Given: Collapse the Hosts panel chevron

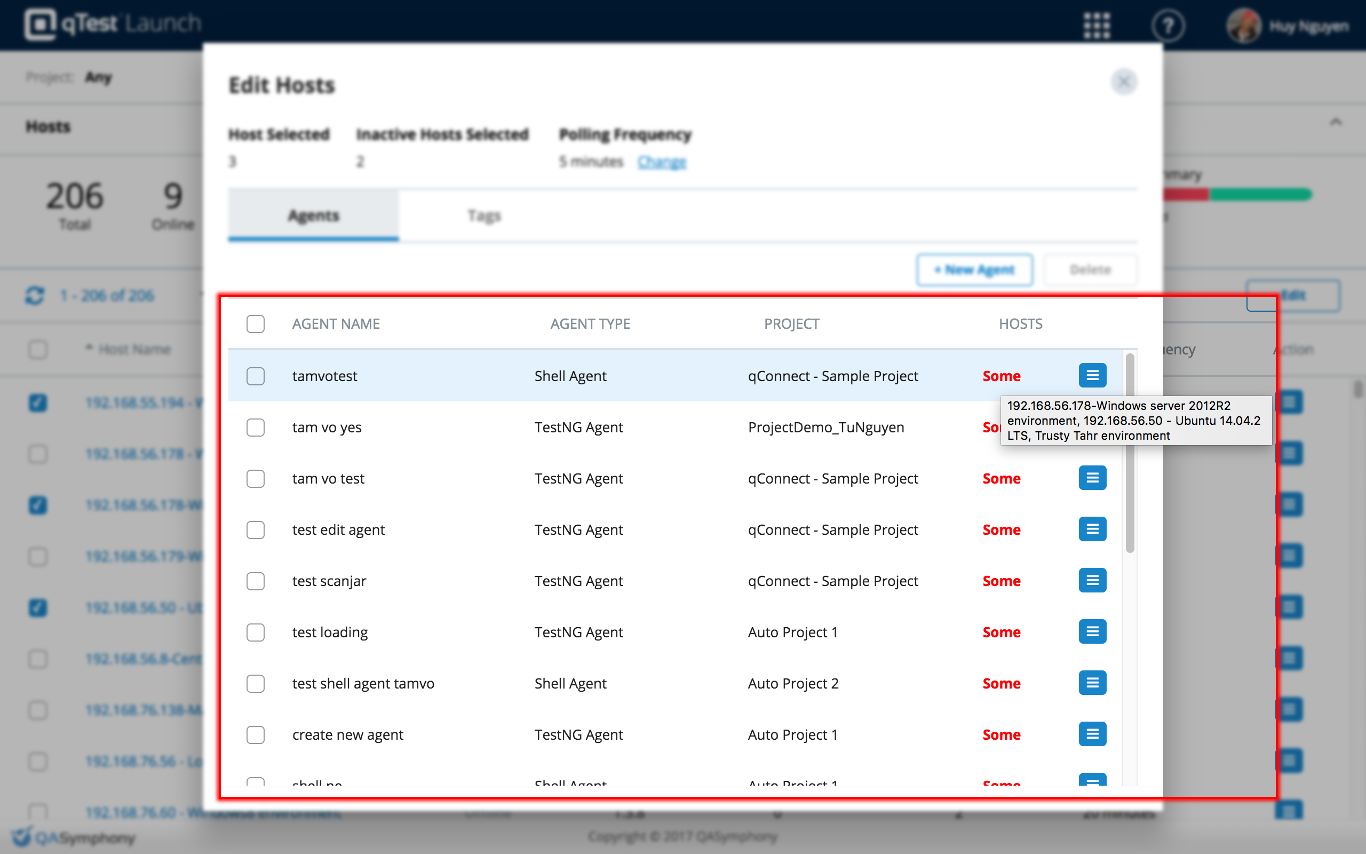Looking at the screenshot, I should pyautogui.click(x=1335, y=122).
